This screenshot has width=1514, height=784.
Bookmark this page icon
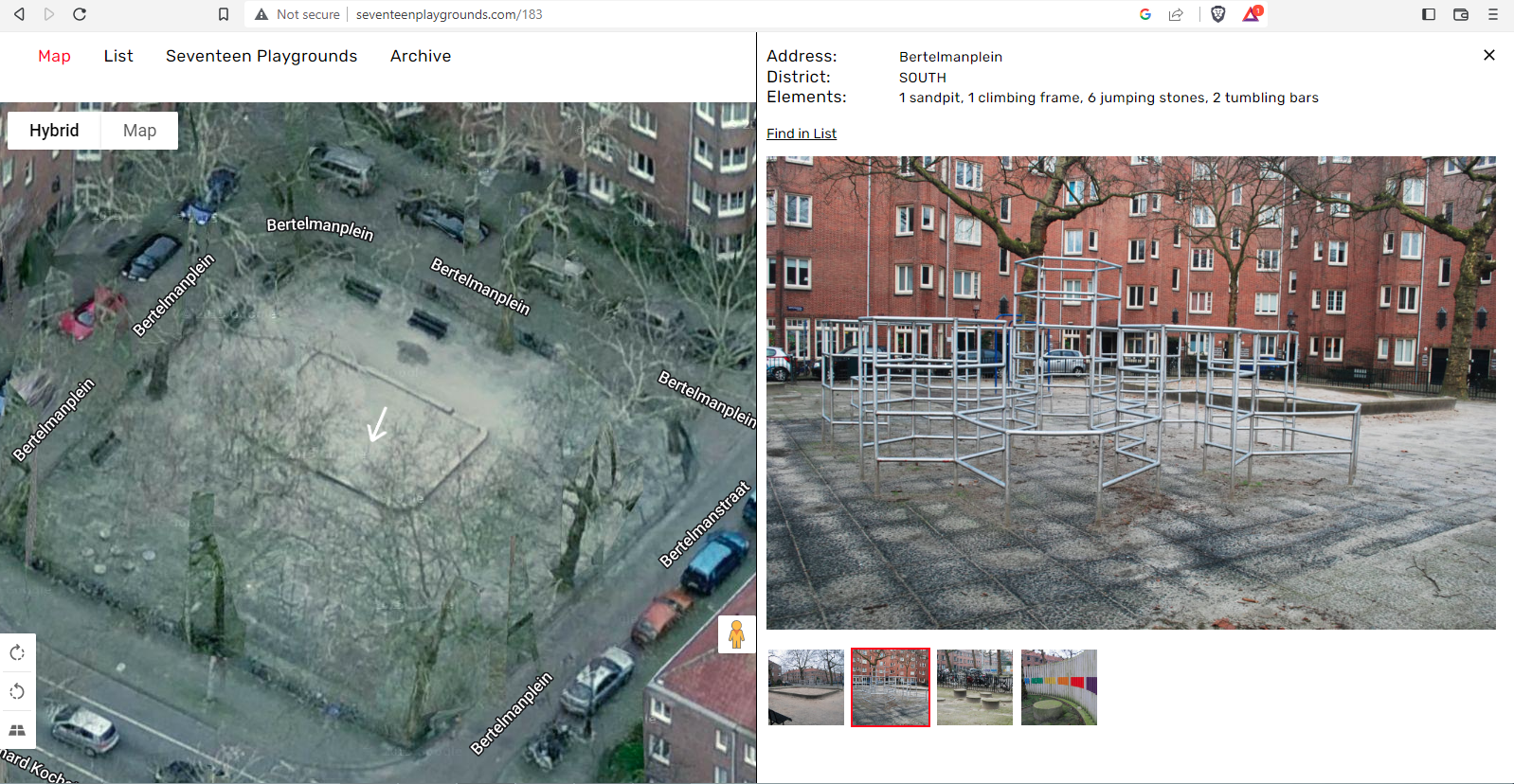[224, 14]
